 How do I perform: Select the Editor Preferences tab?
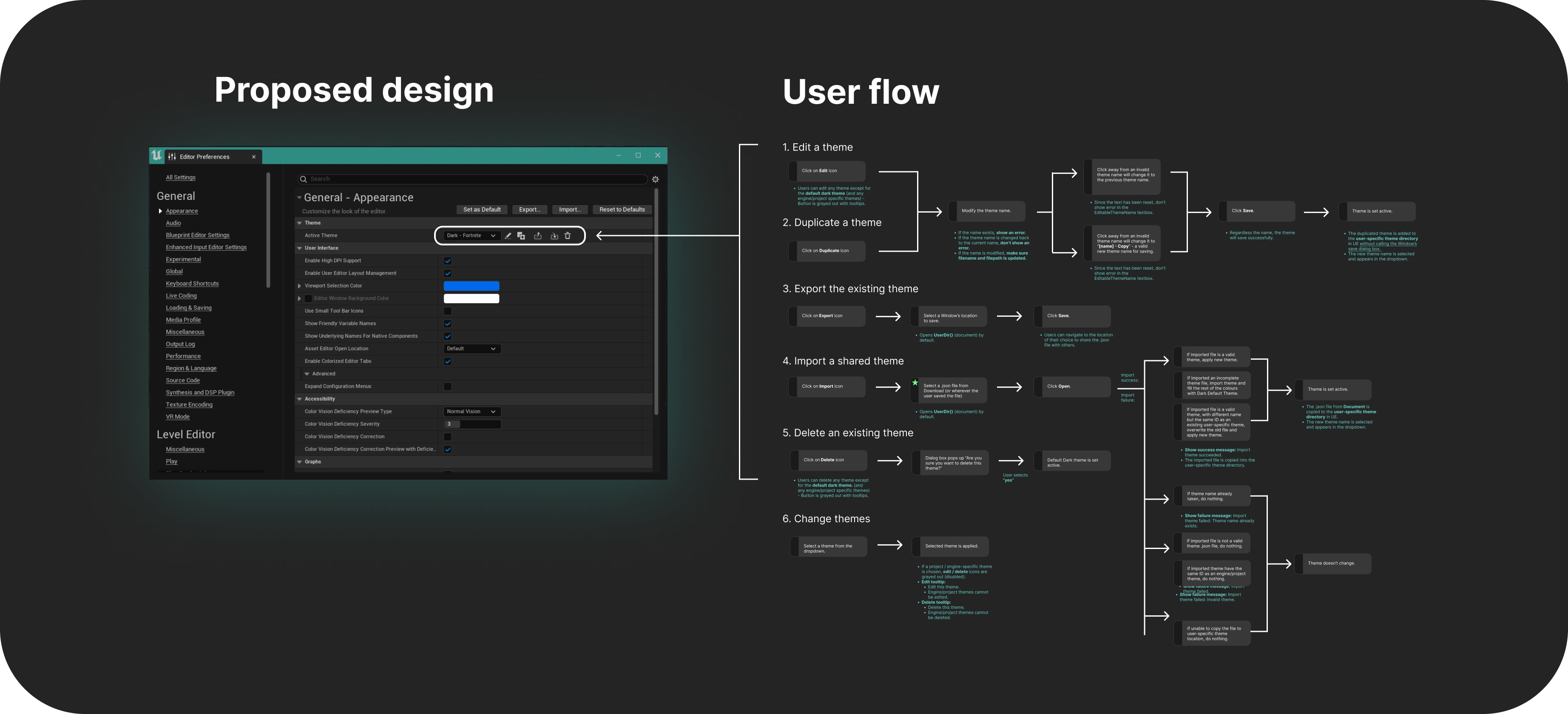213,156
